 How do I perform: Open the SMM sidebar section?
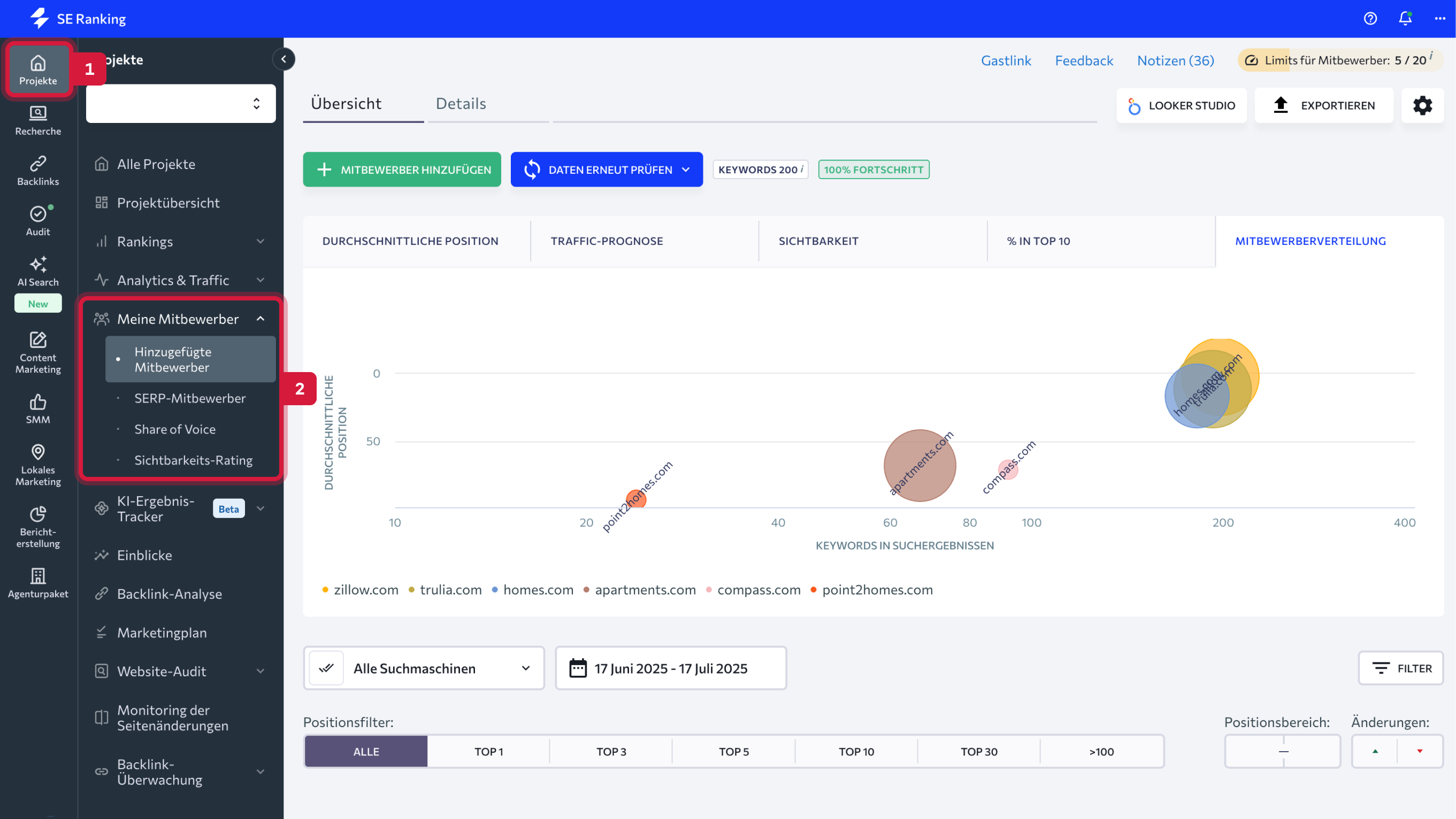38,409
